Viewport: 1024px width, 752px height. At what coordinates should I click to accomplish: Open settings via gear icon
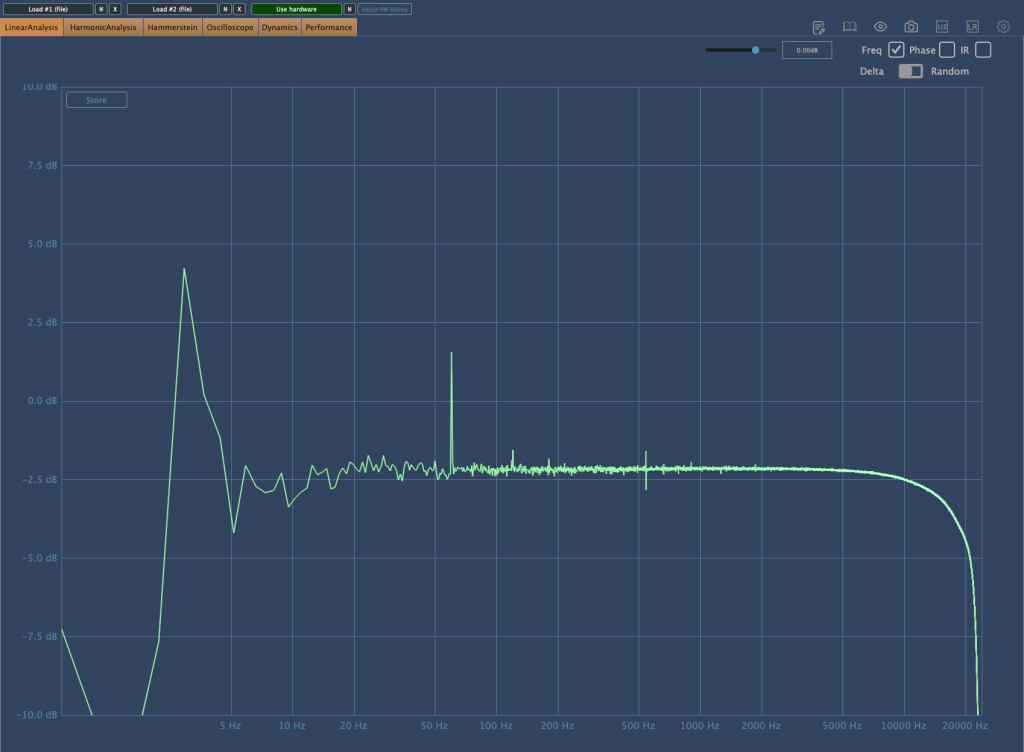point(1003,27)
